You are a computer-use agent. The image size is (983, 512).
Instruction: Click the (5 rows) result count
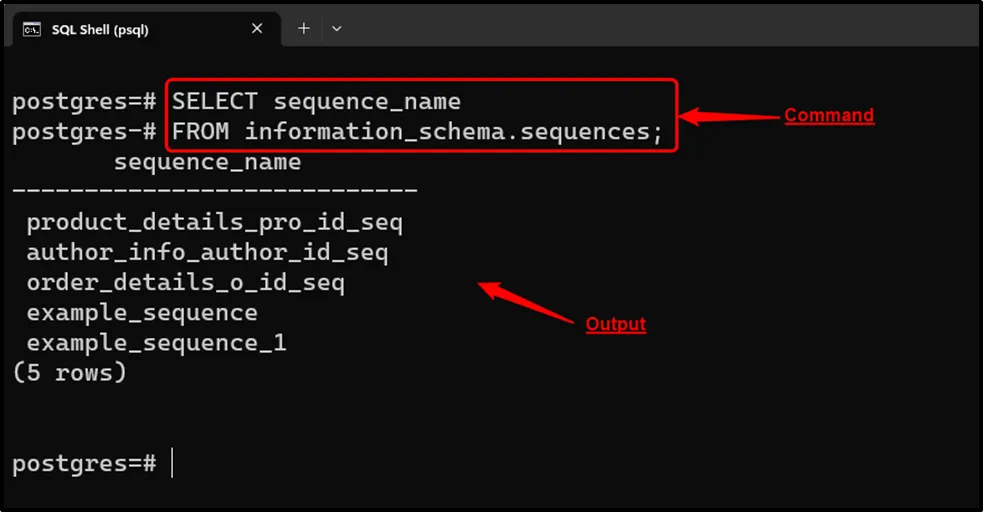[x=69, y=373]
